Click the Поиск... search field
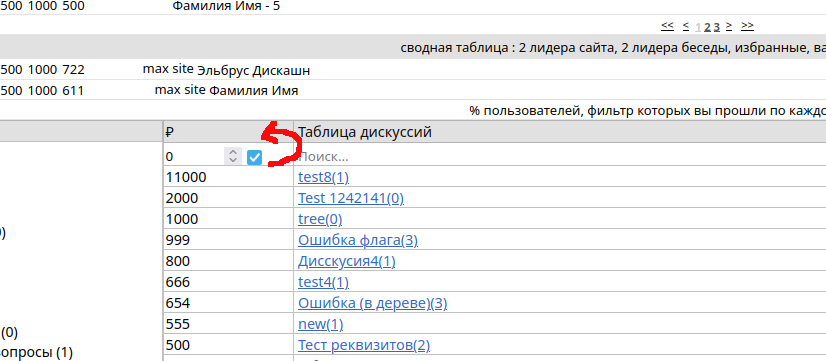The height and width of the screenshot is (361, 826). coord(559,157)
